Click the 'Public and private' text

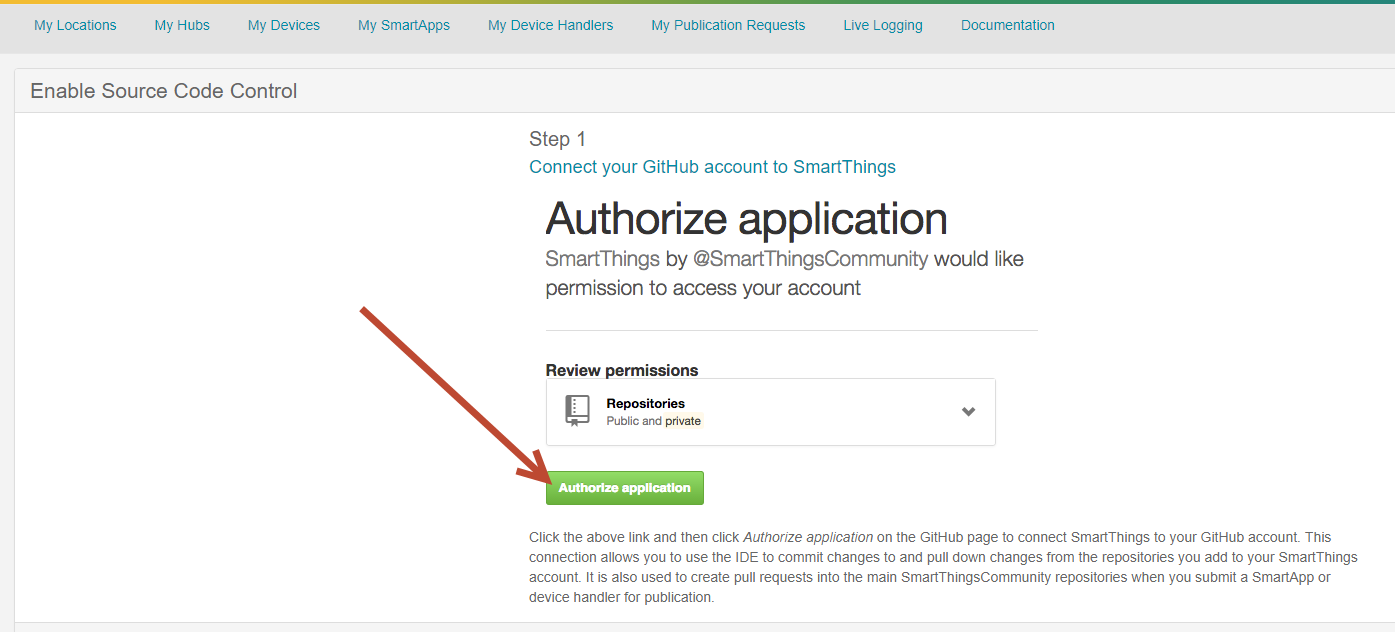654,421
